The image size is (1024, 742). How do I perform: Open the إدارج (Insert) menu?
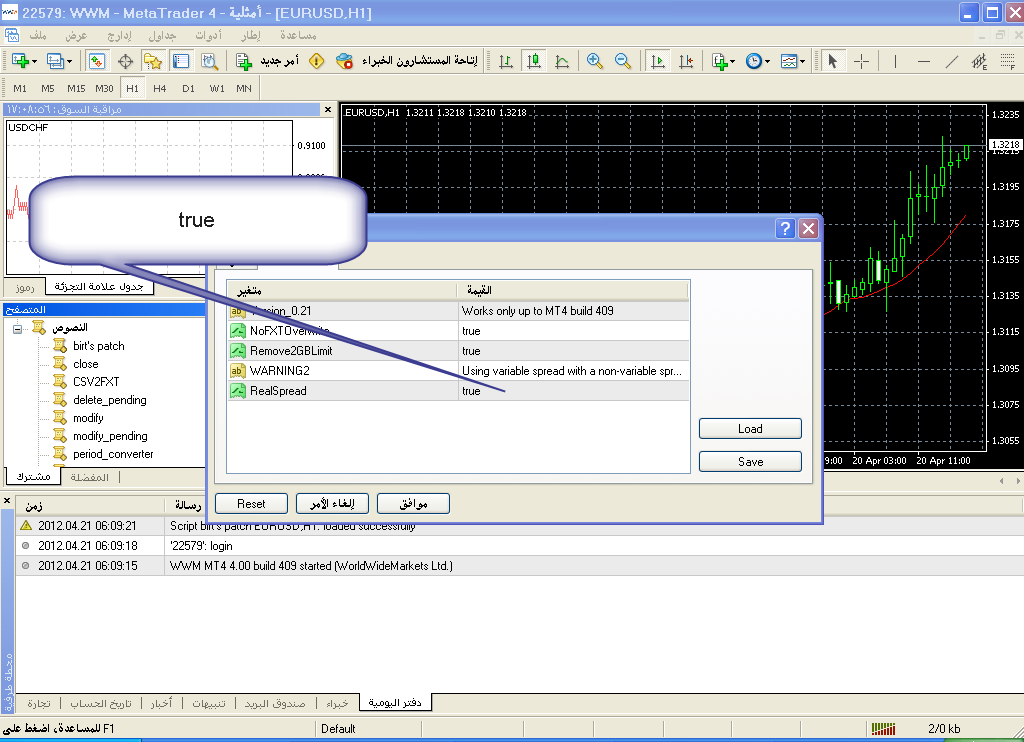[119, 35]
